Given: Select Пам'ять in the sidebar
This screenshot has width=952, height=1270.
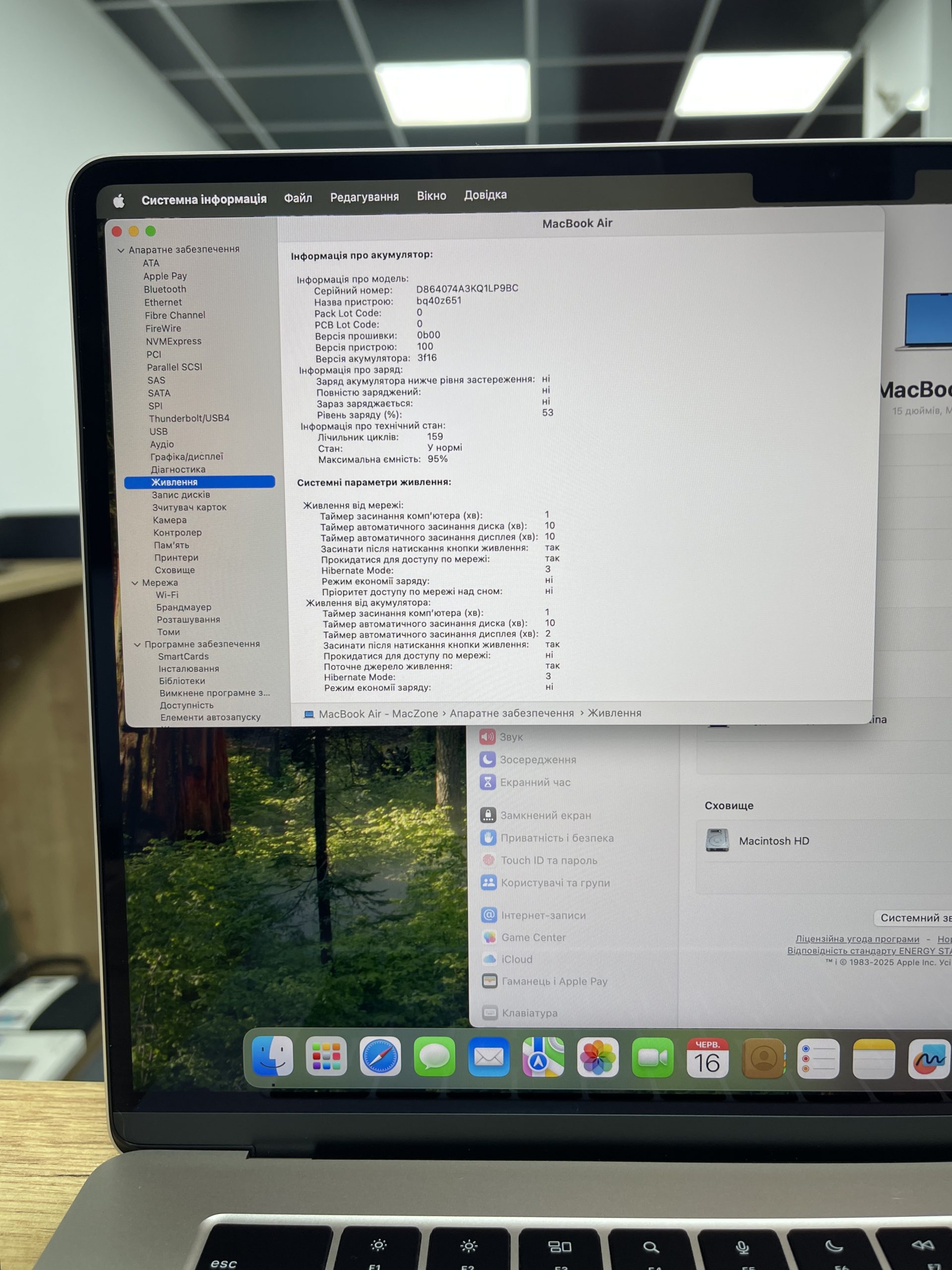Looking at the screenshot, I should 171,545.
